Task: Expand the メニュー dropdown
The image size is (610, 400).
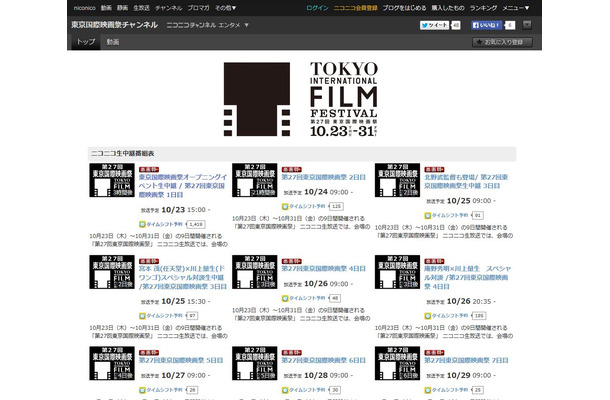Action: [516, 8]
